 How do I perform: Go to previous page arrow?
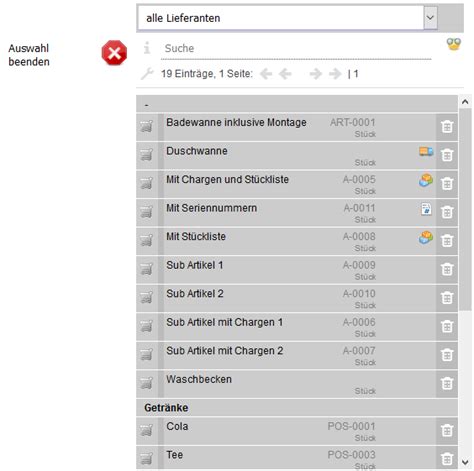[285, 74]
